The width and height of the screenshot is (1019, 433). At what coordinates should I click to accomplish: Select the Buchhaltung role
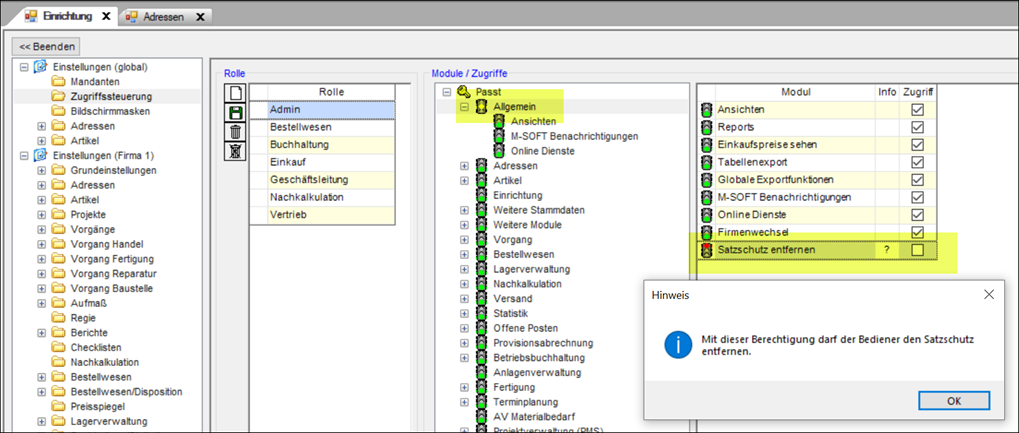pyautogui.click(x=331, y=144)
